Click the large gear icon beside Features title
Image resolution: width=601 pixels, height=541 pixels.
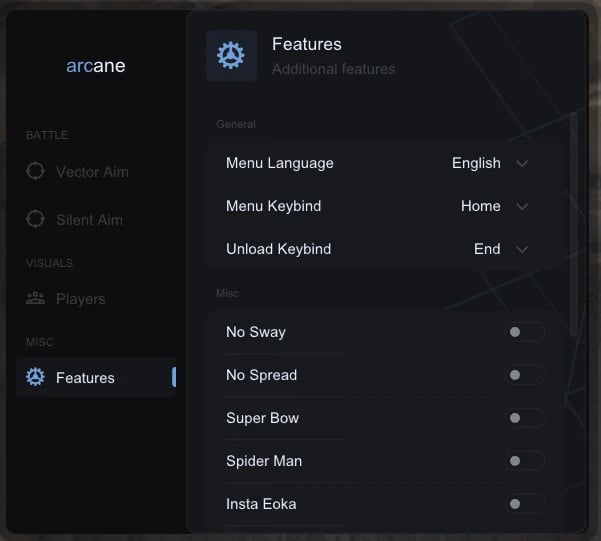231,55
